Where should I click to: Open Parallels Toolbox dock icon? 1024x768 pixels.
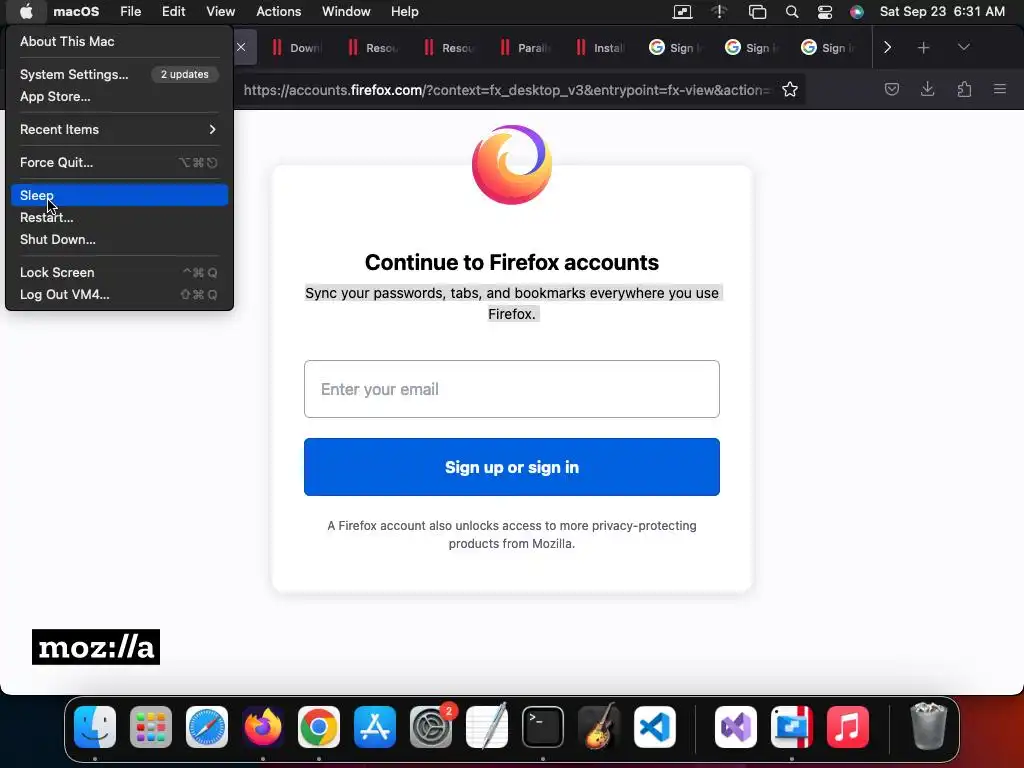pyautogui.click(x=792, y=727)
